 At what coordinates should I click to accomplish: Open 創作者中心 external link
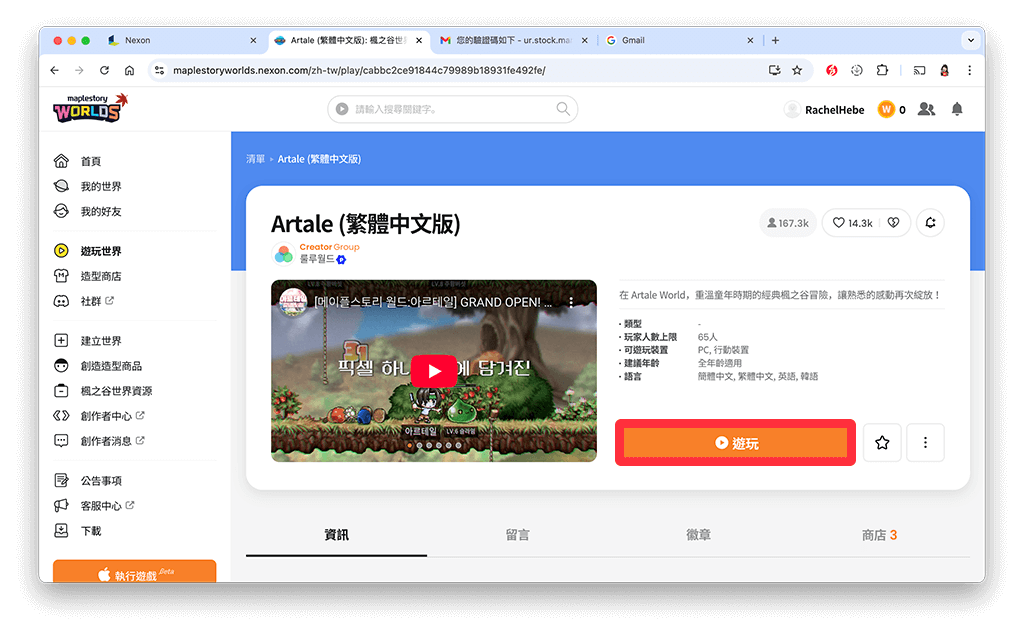[99, 416]
